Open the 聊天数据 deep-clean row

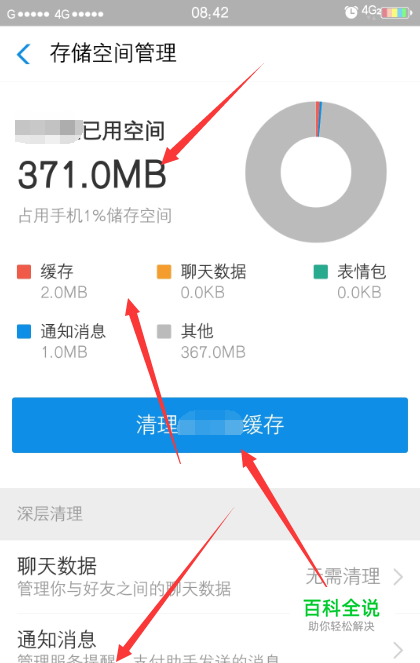(210, 577)
